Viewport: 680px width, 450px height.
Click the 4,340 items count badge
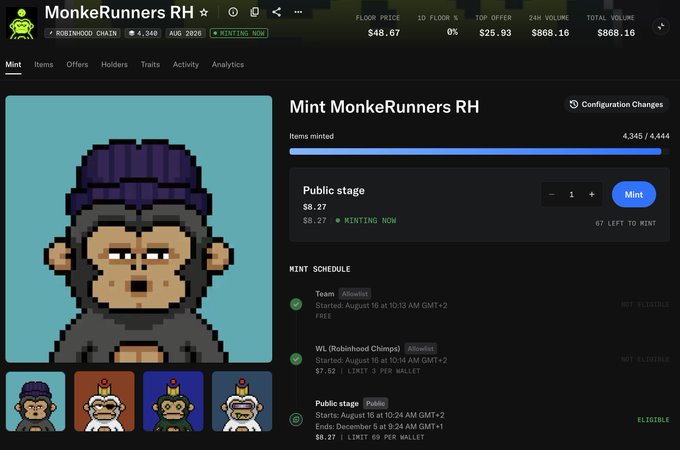coord(143,33)
